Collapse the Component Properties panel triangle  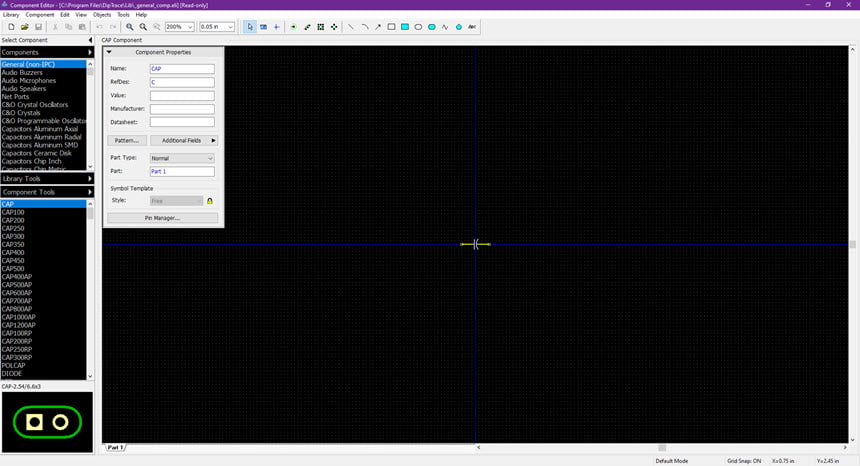coord(109,52)
